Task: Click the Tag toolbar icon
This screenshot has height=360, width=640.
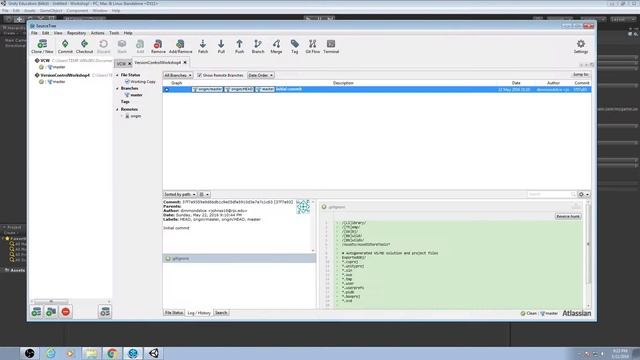Action: click(x=295, y=47)
